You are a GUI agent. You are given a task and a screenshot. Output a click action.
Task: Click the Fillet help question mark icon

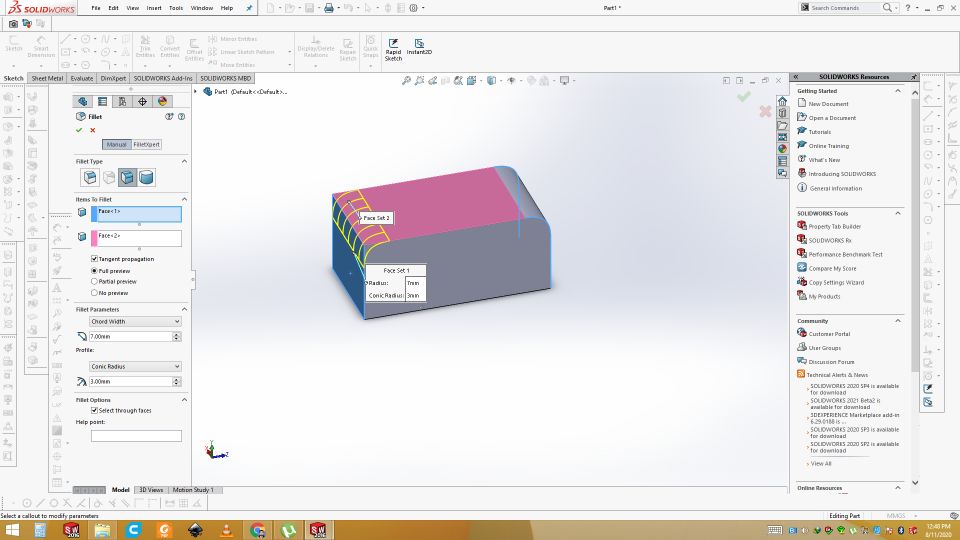(181, 116)
